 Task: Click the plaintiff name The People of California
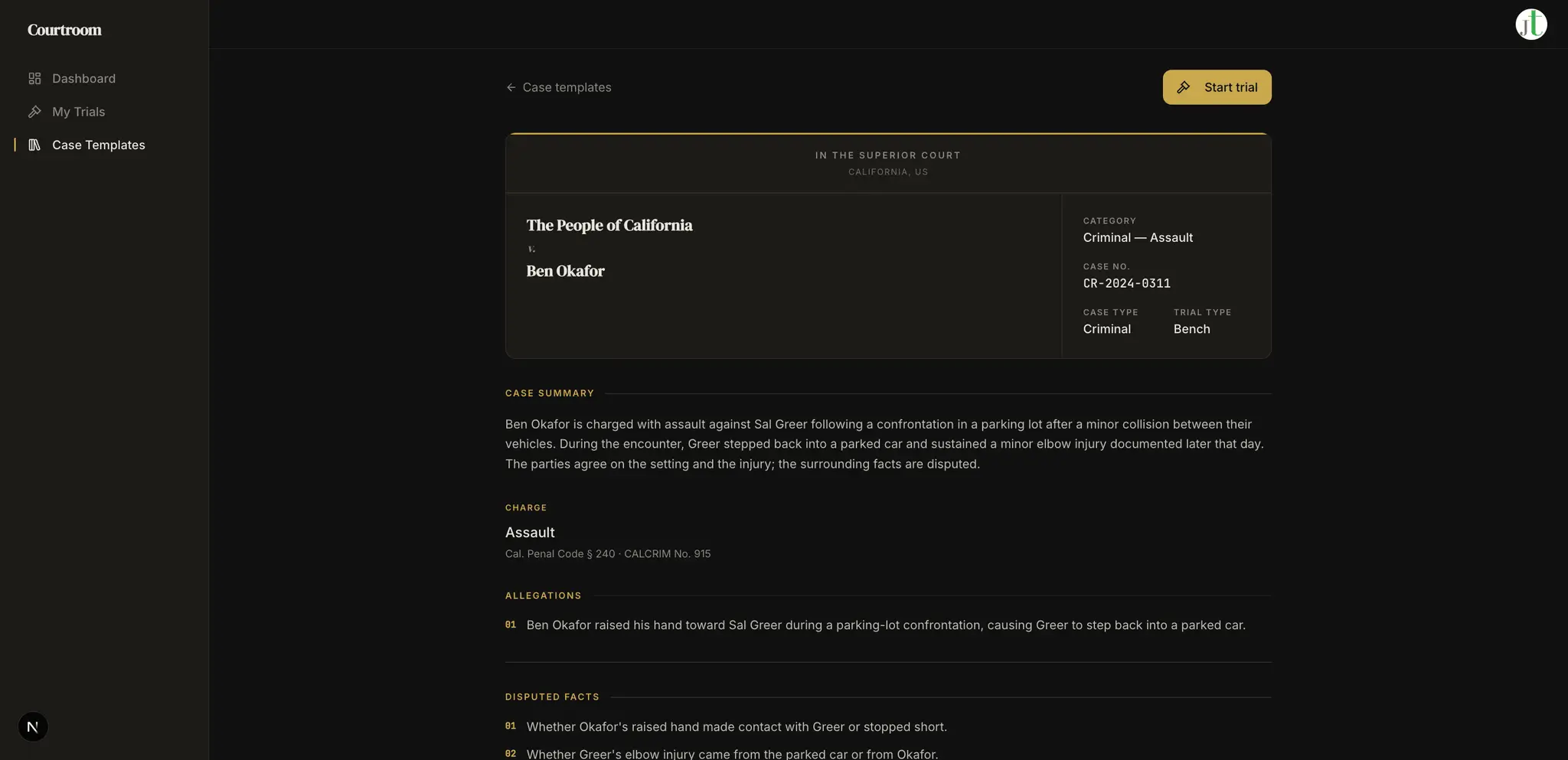(x=609, y=225)
